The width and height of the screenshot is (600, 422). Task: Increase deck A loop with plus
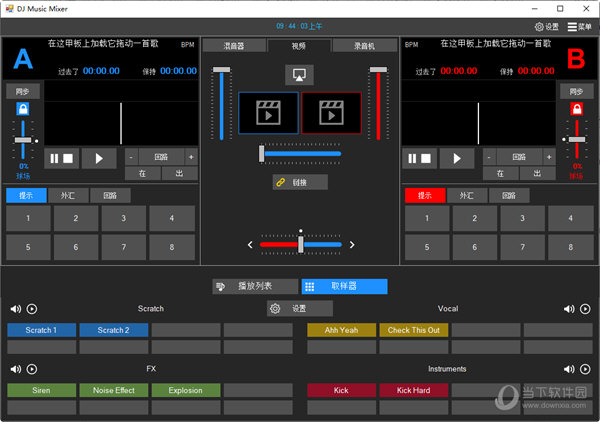point(191,157)
